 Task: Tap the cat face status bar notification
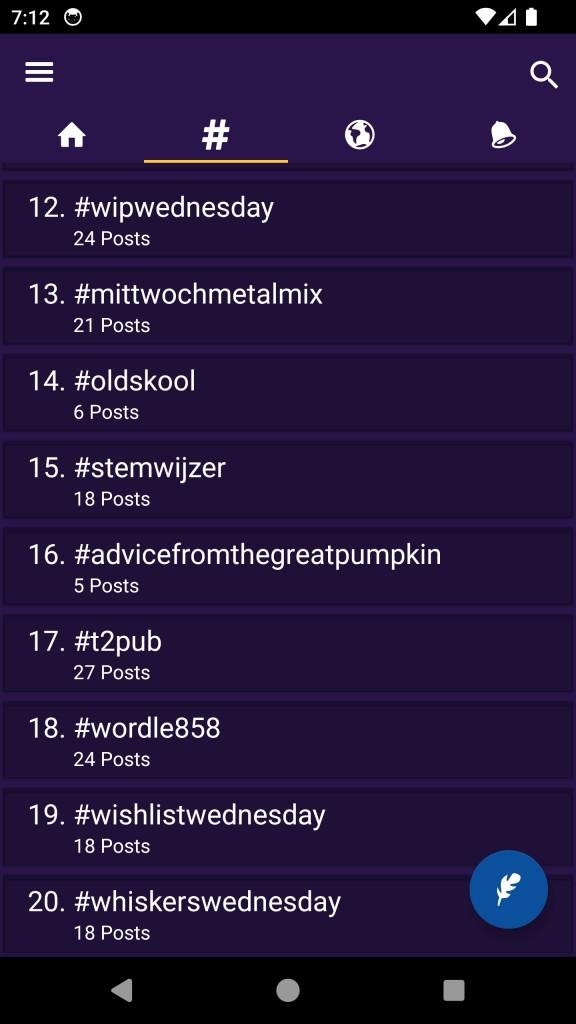pos(73,17)
